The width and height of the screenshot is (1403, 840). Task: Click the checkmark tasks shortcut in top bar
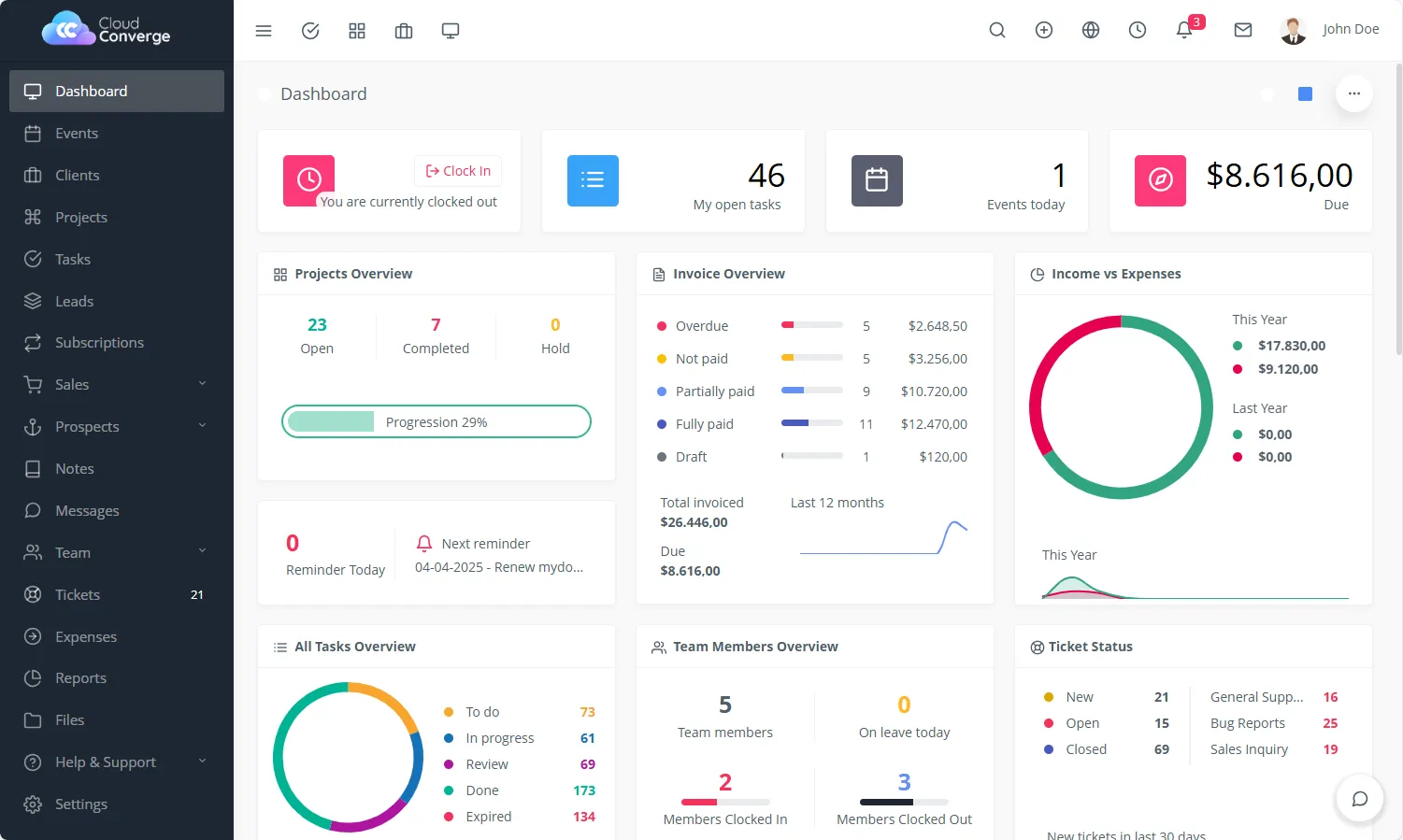pos(310,31)
